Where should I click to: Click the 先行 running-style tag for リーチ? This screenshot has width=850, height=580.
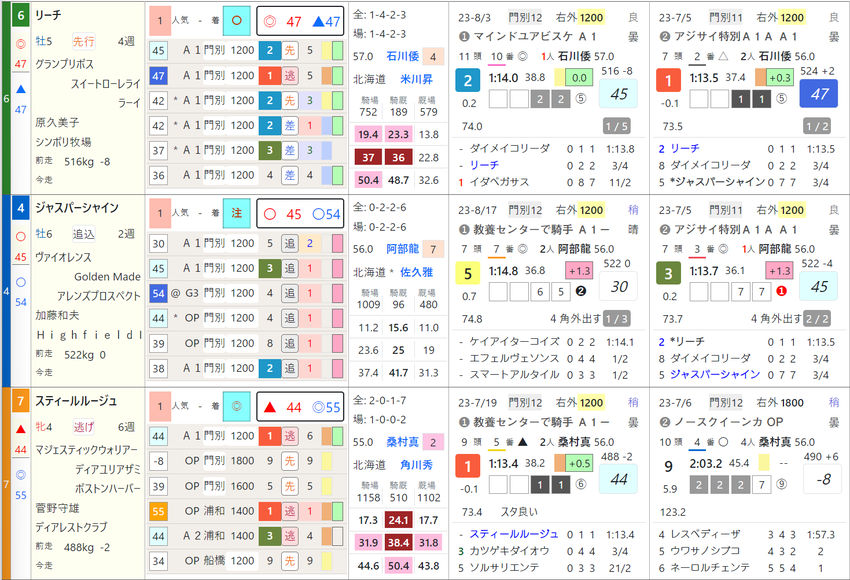(x=84, y=41)
